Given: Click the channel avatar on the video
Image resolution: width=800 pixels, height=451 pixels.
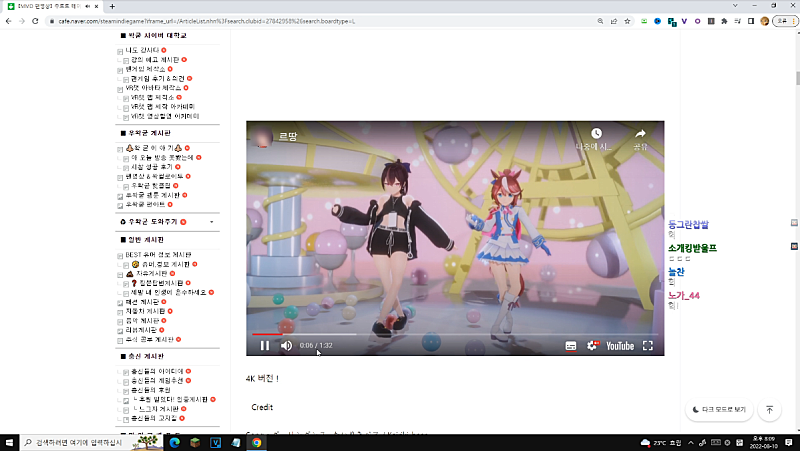Looking at the screenshot, I should pos(263,137).
